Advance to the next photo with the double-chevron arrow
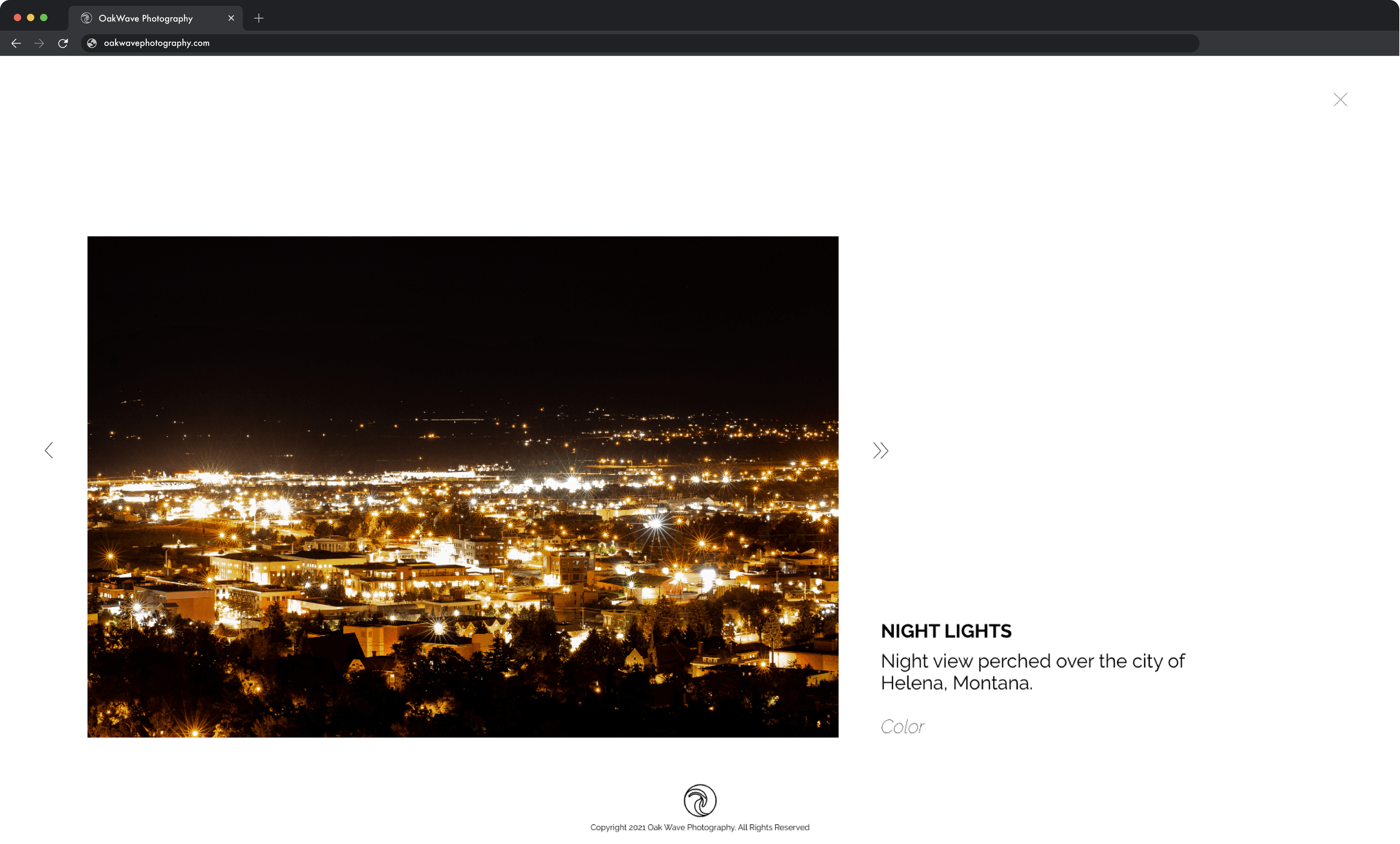The image size is (1400, 844). [x=880, y=450]
